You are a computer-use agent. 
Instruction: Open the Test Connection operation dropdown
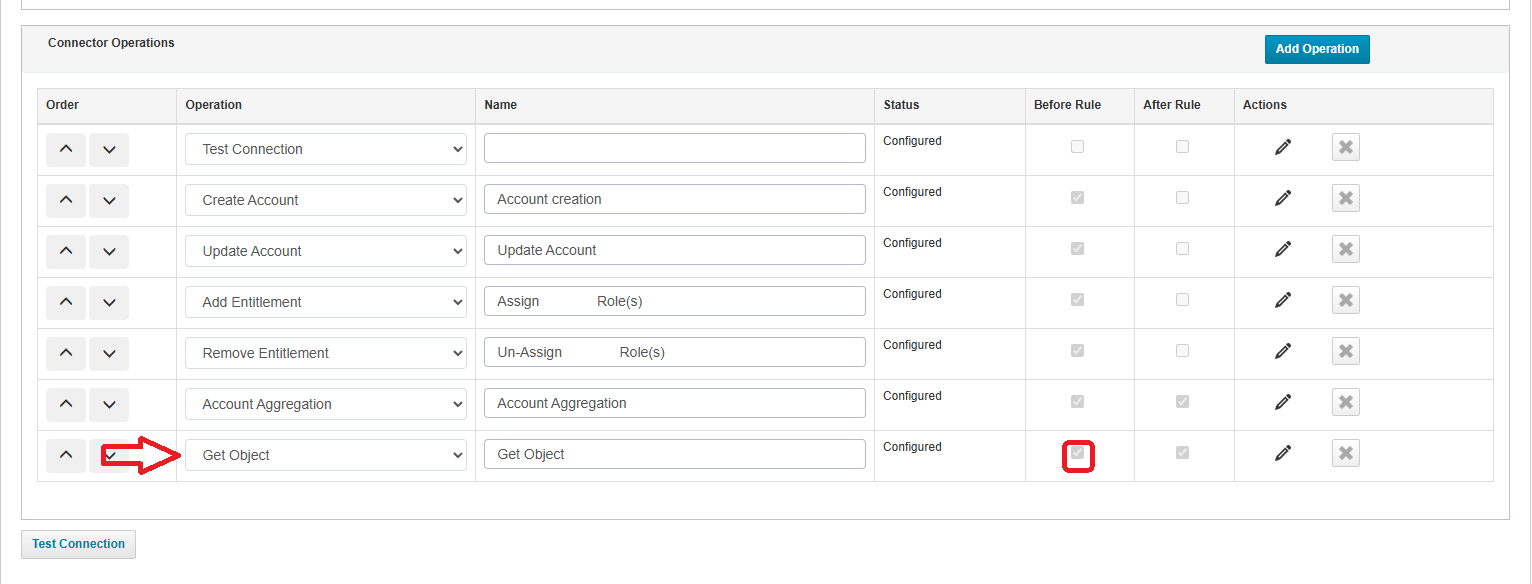coord(326,149)
